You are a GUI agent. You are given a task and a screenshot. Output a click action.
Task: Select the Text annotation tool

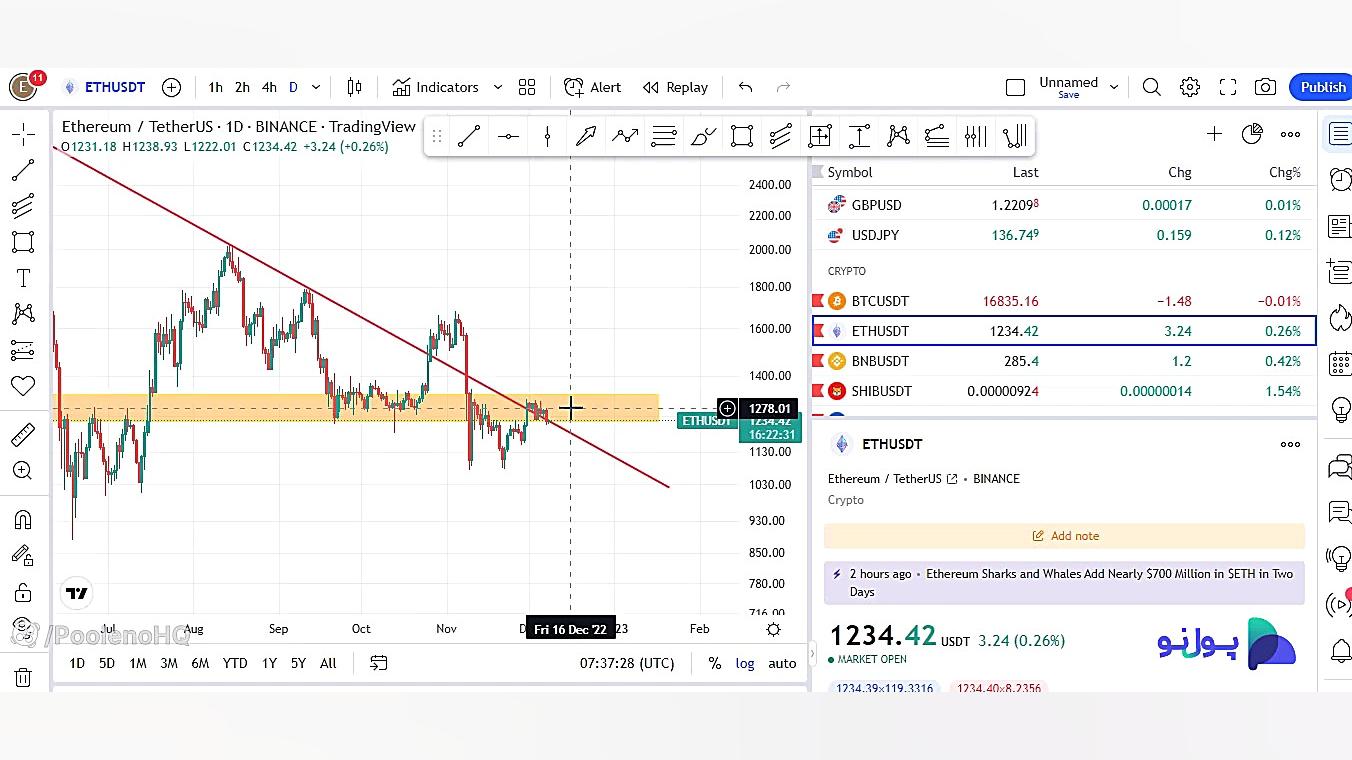coord(23,278)
